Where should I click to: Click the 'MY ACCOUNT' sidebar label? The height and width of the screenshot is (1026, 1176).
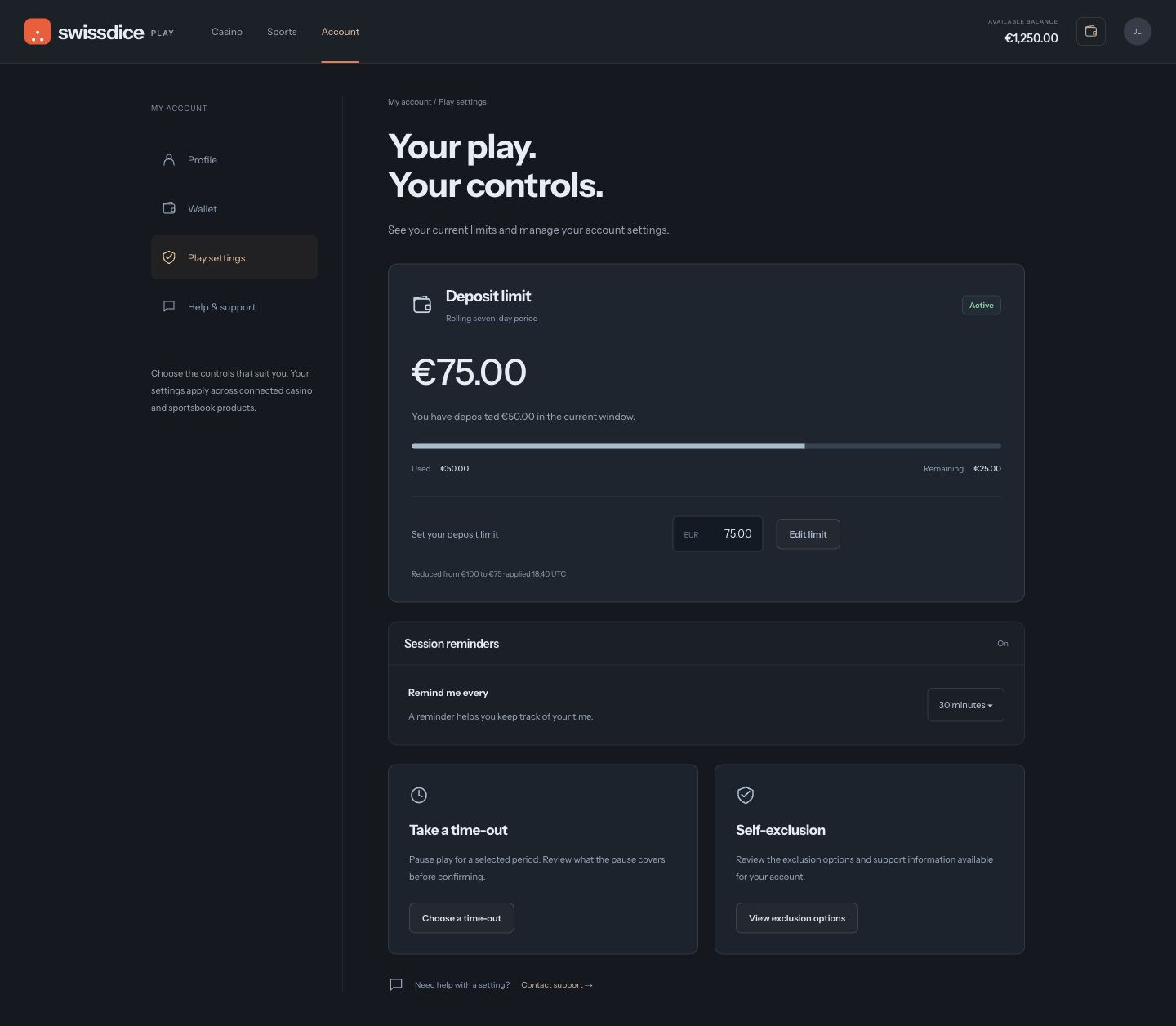tap(179, 109)
